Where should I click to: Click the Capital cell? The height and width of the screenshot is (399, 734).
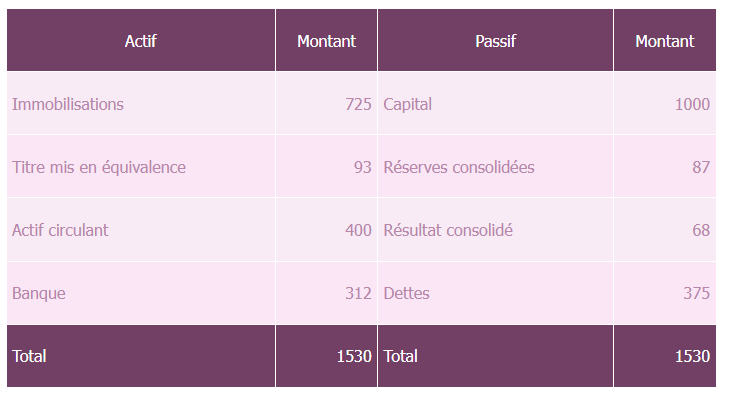495,103
